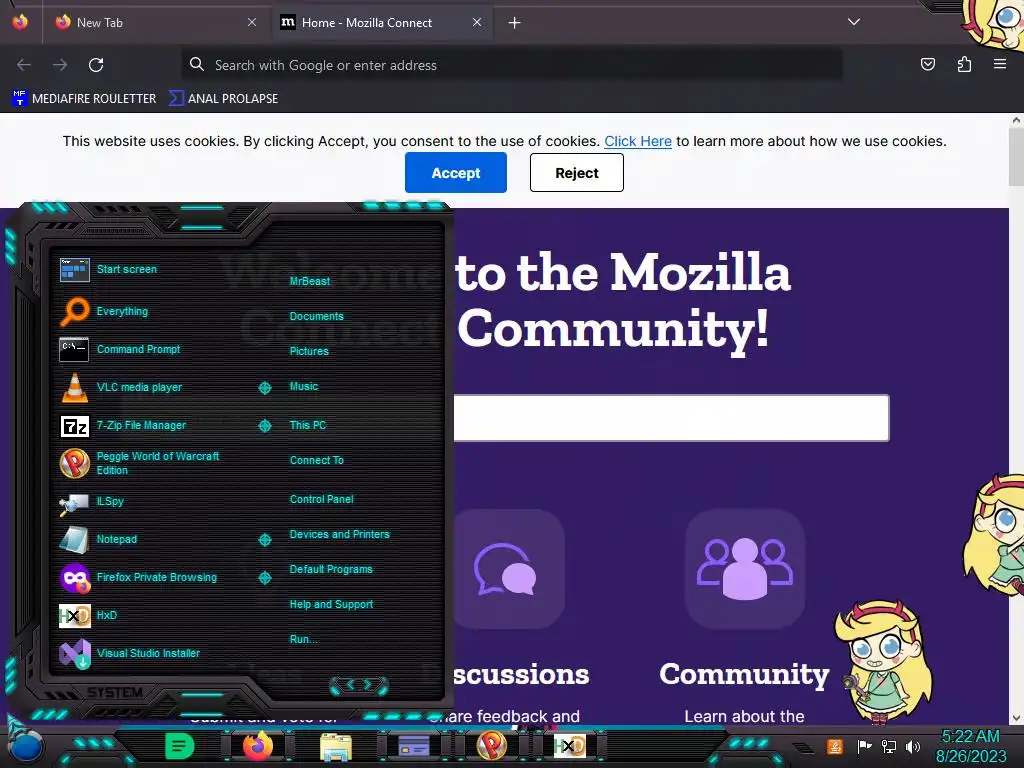
Task: Open Help and Support
Action: pyautogui.click(x=331, y=605)
